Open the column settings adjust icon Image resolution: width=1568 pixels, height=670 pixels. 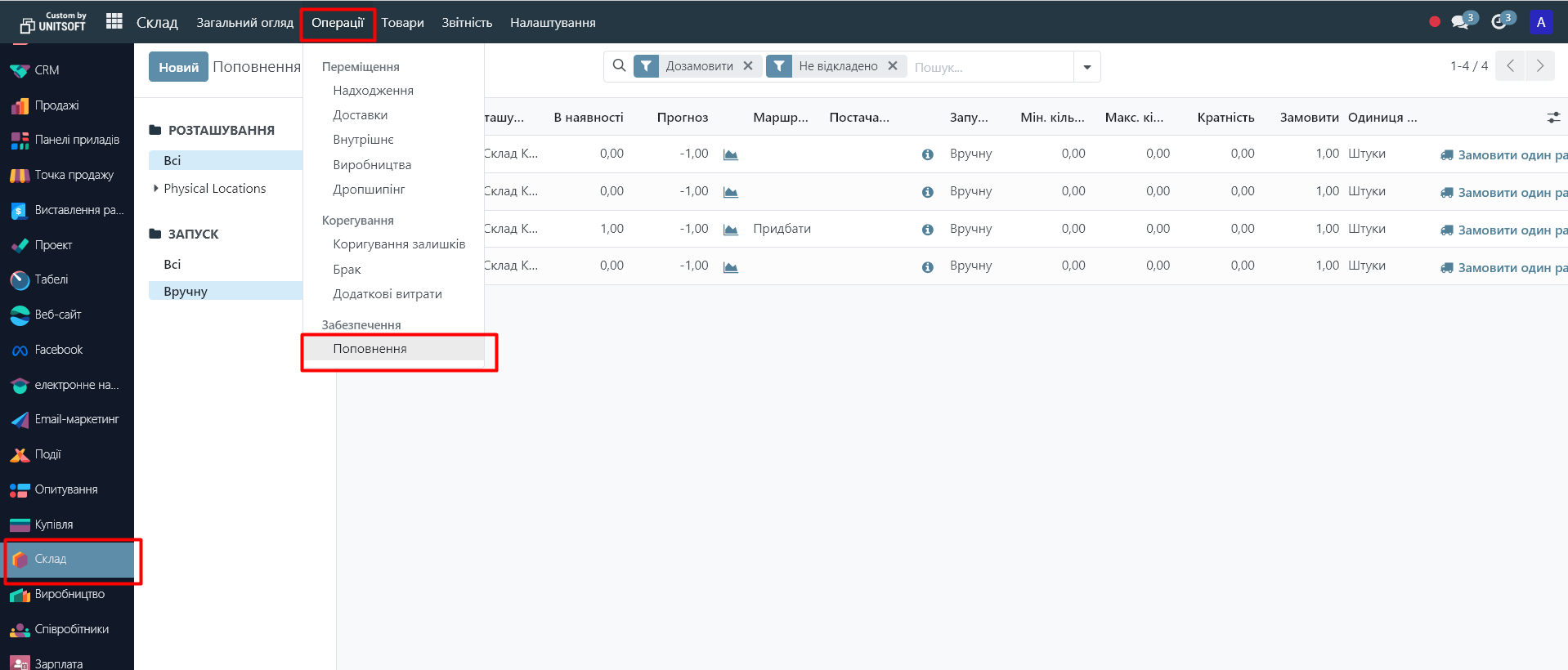pyautogui.click(x=1553, y=118)
